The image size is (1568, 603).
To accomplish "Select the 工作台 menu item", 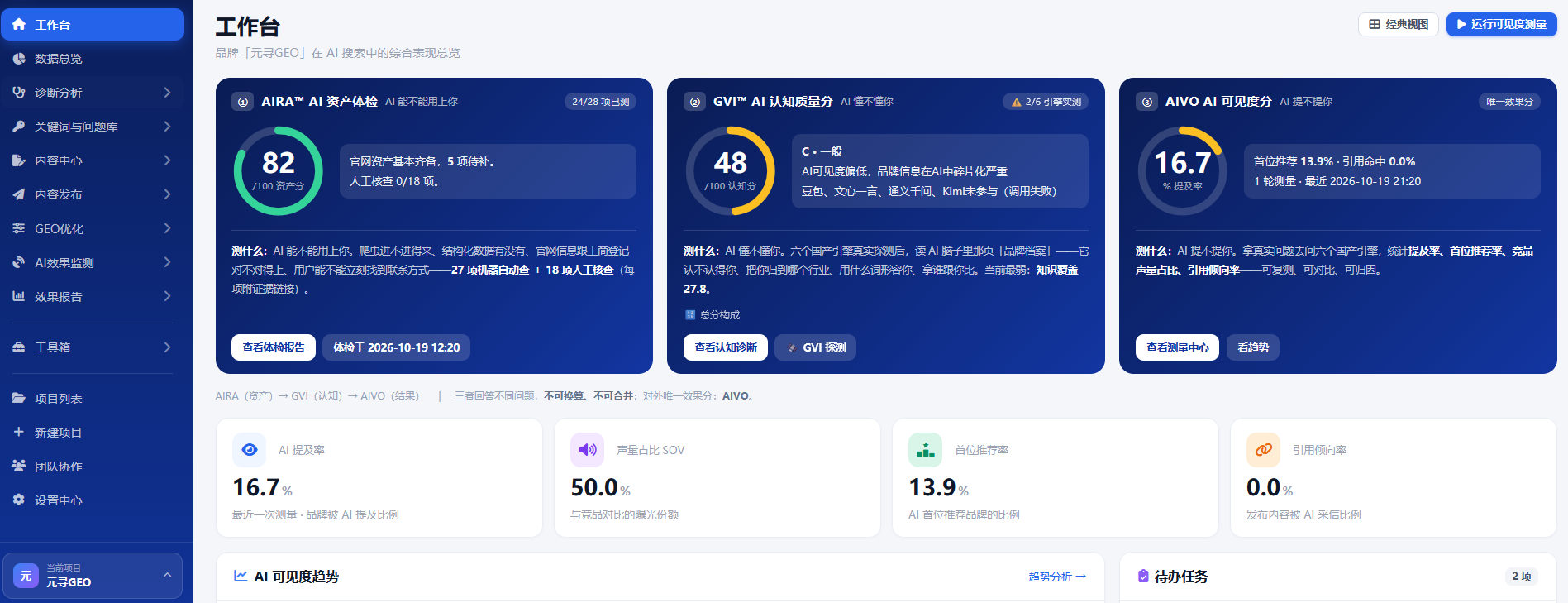I will (x=93, y=25).
